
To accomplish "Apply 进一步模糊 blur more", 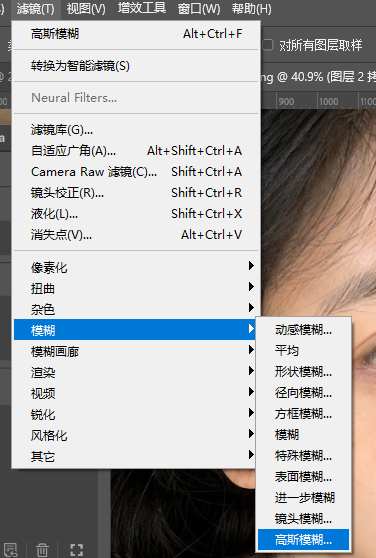I will tap(303, 498).
